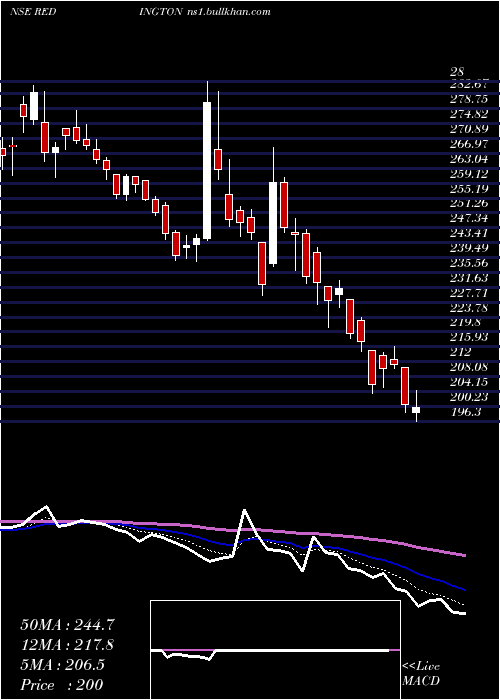Select the 282.67 price level label
The image size is (500, 700).
[x=470, y=84]
